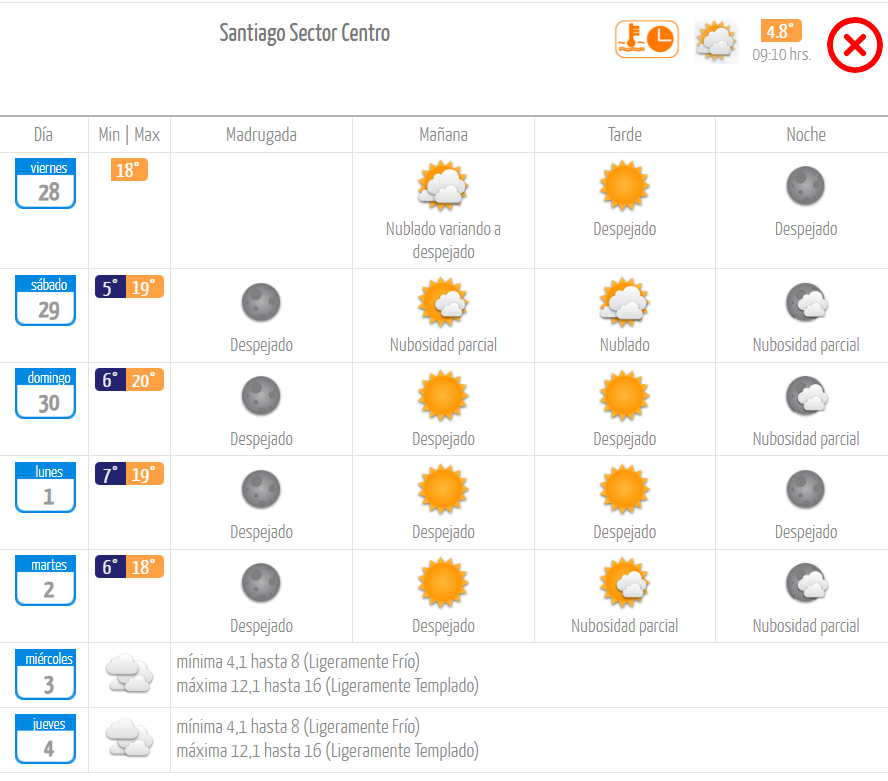Click sábado 5° minimum temperature badge

tap(110, 287)
